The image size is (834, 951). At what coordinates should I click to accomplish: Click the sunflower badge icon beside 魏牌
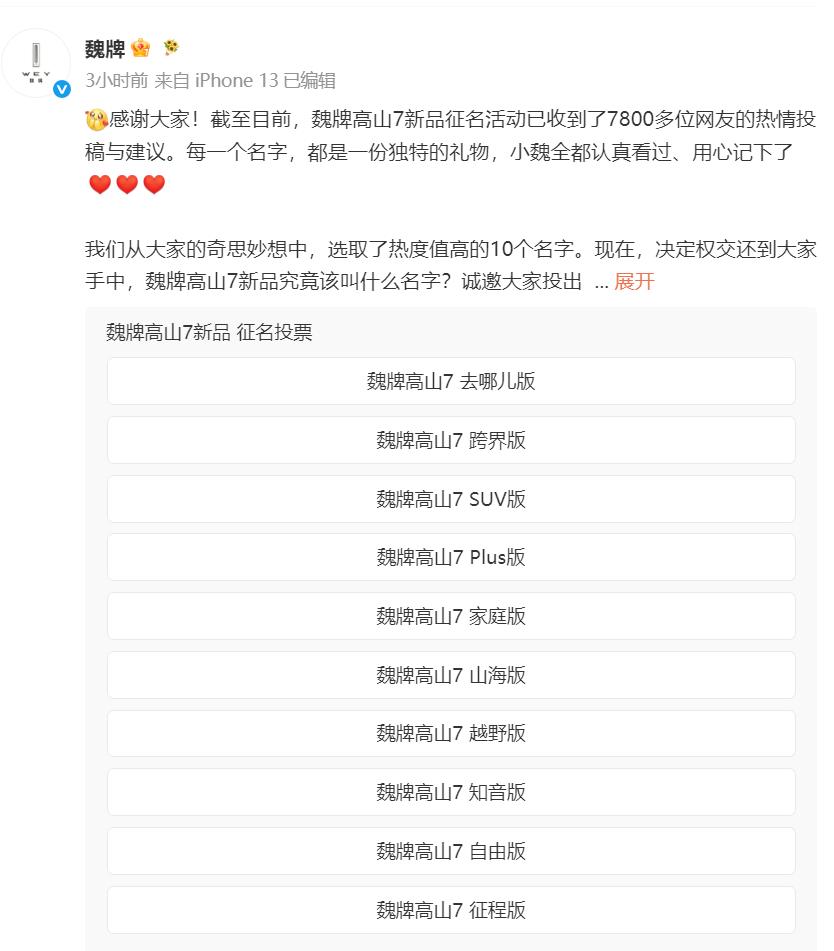click(172, 47)
